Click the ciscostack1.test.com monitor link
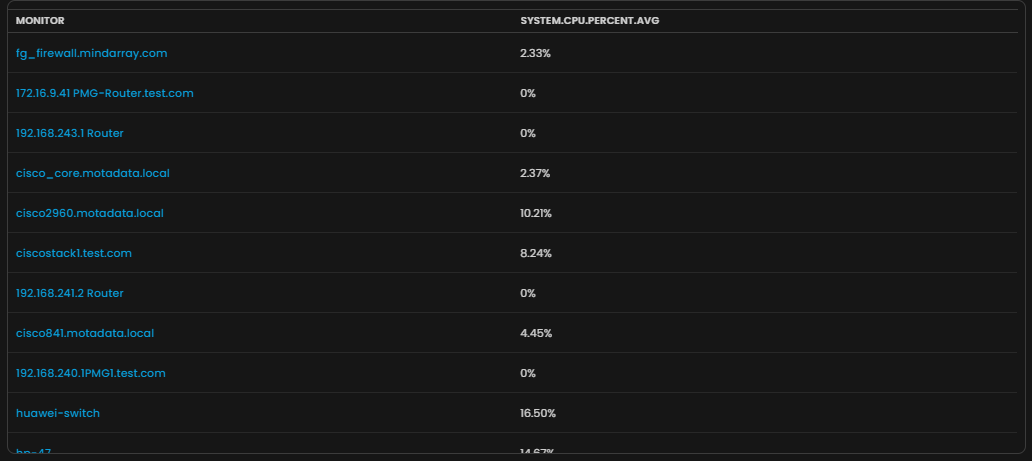The image size is (1032, 461). 74,253
